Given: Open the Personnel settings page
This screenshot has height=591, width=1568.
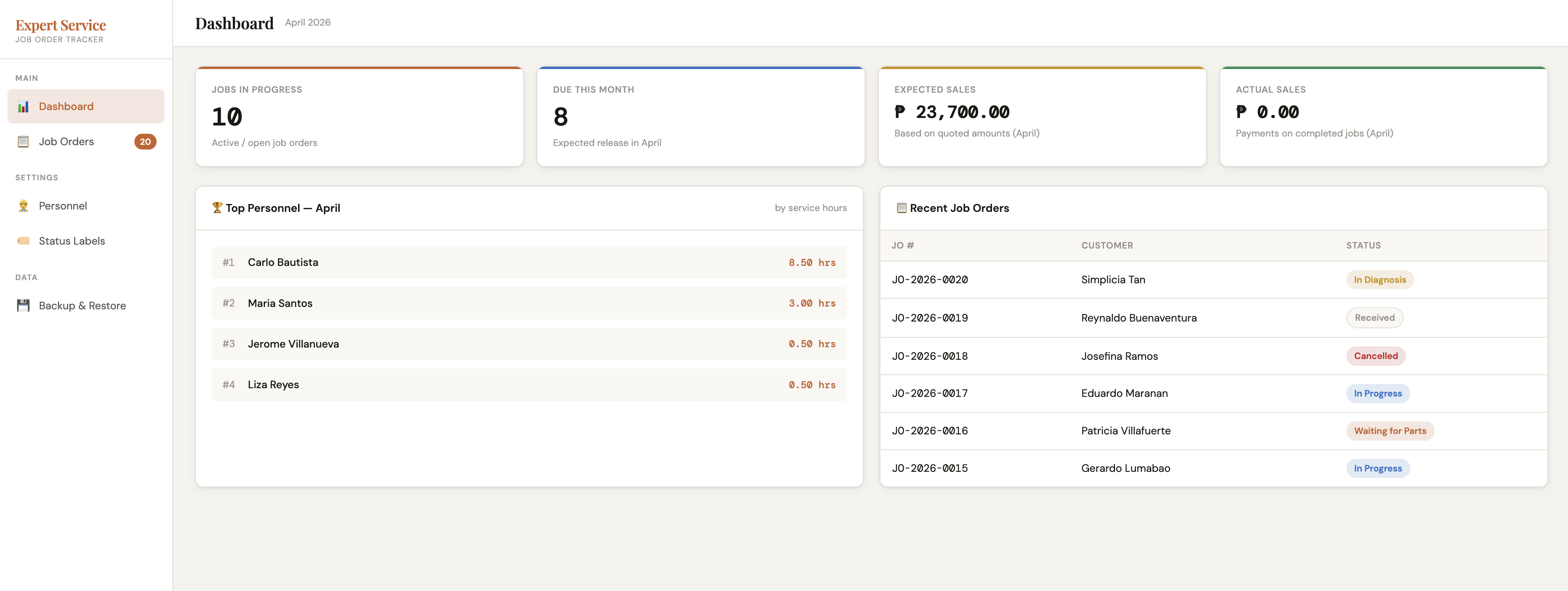Looking at the screenshot, I should point(63,206).
